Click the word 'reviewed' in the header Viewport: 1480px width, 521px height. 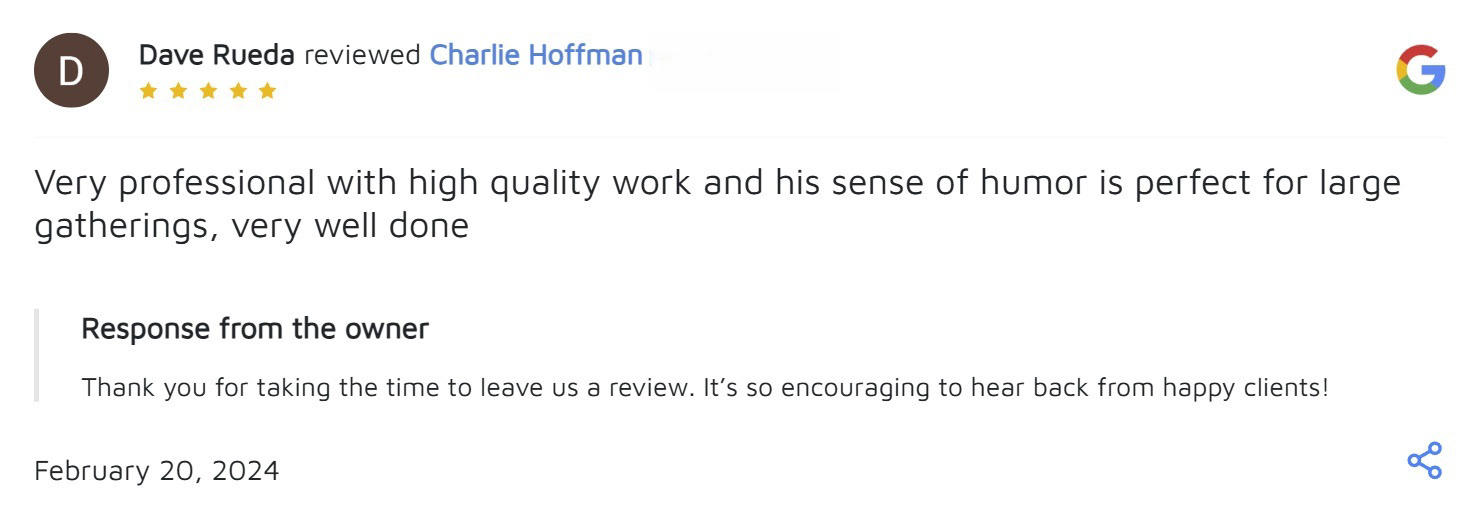362,55
